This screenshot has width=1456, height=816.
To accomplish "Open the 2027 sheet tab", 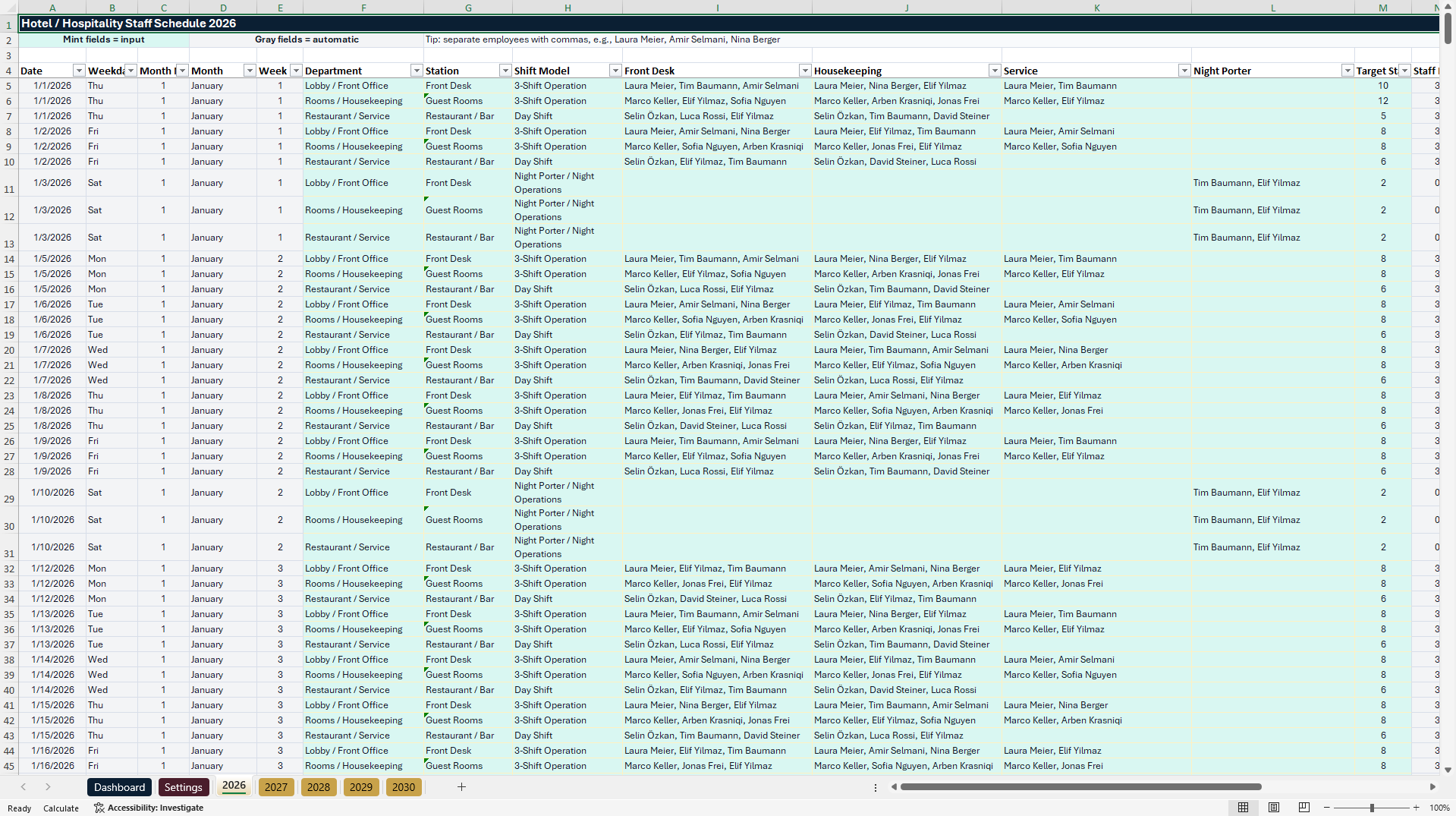I will pyautogui.click(x=276, y=787).
